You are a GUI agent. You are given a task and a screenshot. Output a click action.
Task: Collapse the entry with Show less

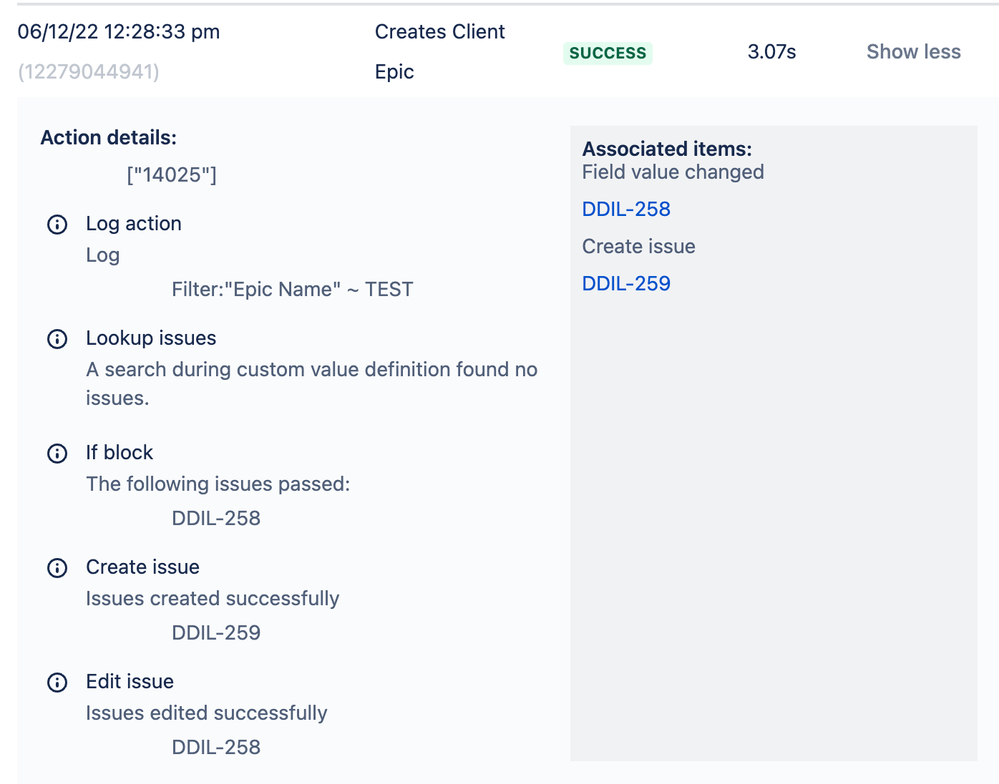[913, 52]
